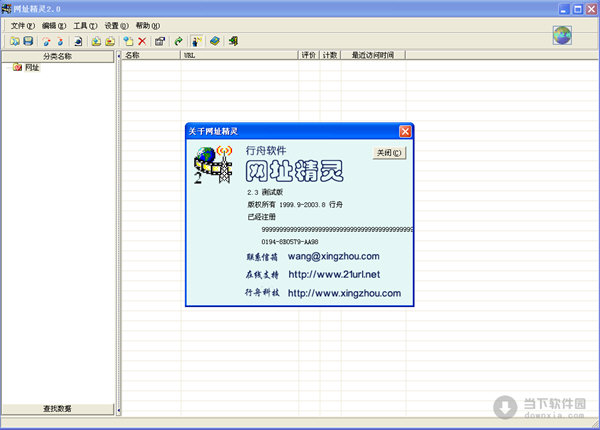Click the 查找数据 bar at panel bottom
Viewport: 600px width, 430px height.
point(57,409)
